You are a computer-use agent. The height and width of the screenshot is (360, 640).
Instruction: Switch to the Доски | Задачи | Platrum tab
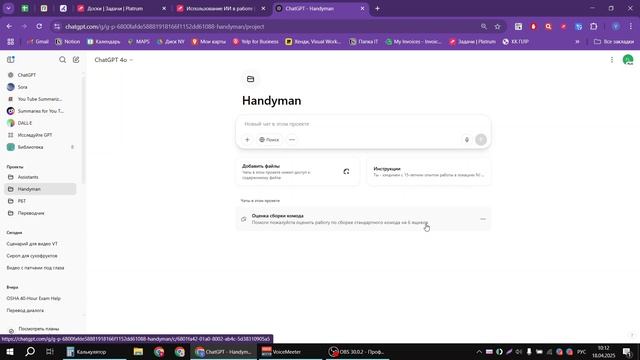pos(120,9)
